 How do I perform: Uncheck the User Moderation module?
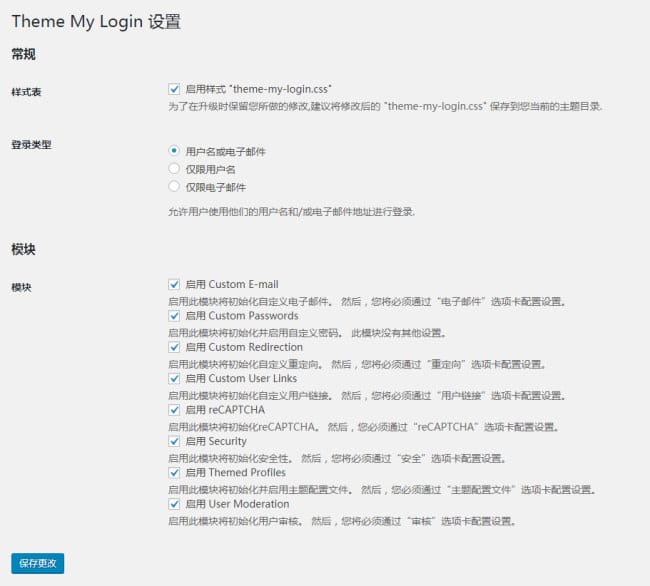coord(174,504)
